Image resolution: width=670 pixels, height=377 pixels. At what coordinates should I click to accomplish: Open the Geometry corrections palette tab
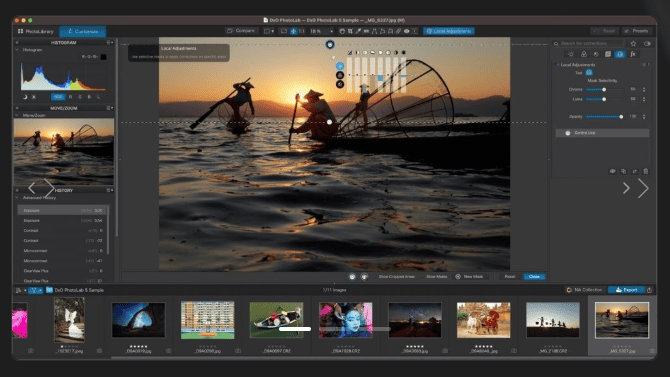[608, 54]
